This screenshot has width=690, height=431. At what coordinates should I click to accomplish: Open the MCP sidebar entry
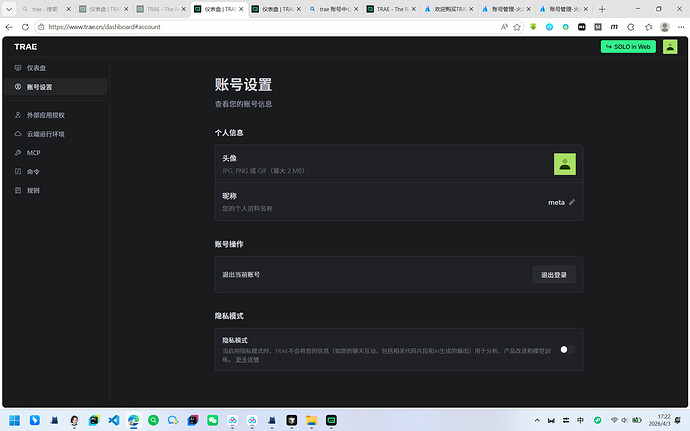(33, 153)
